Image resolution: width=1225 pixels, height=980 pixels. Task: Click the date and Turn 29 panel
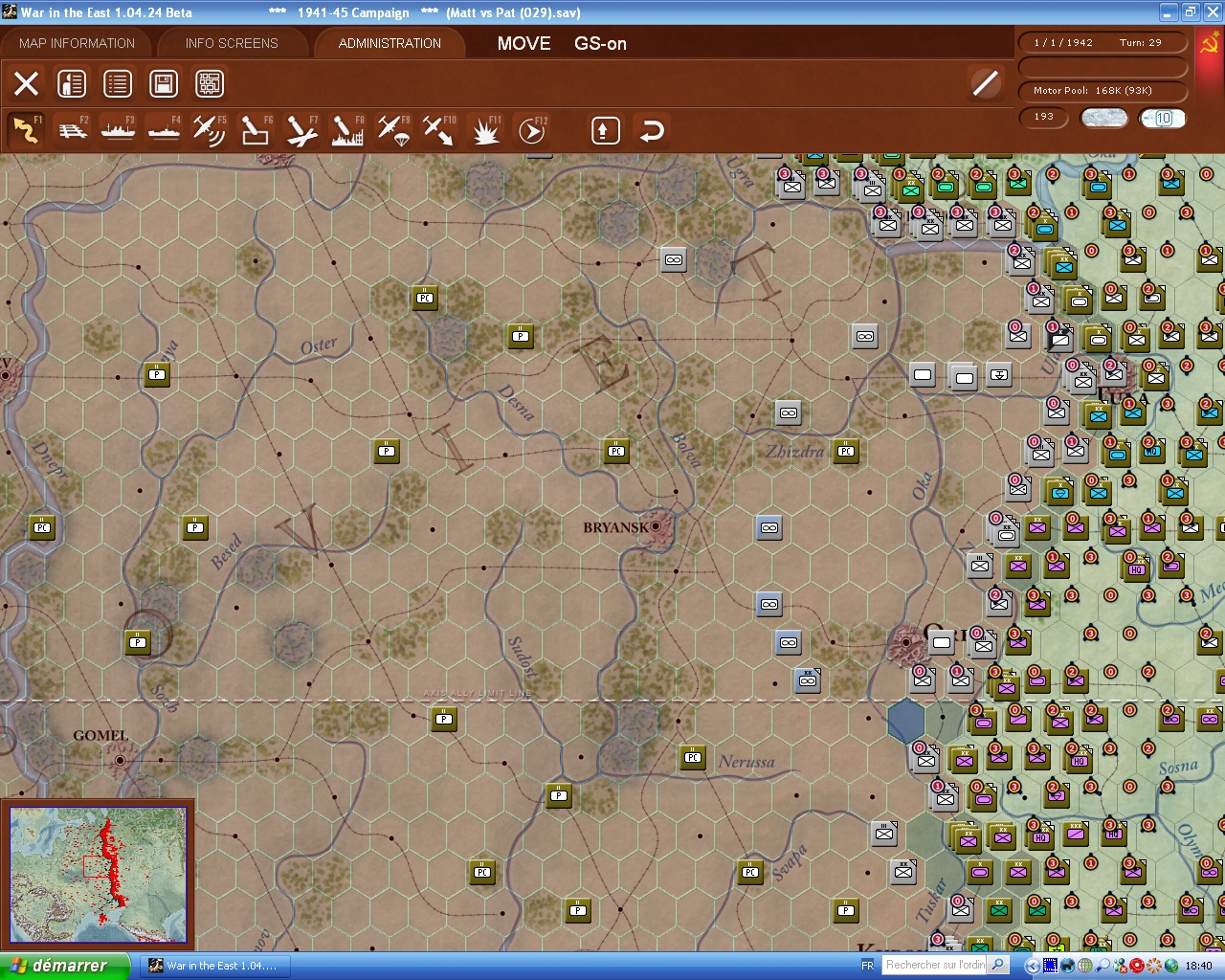click(x=1102, y=42)
